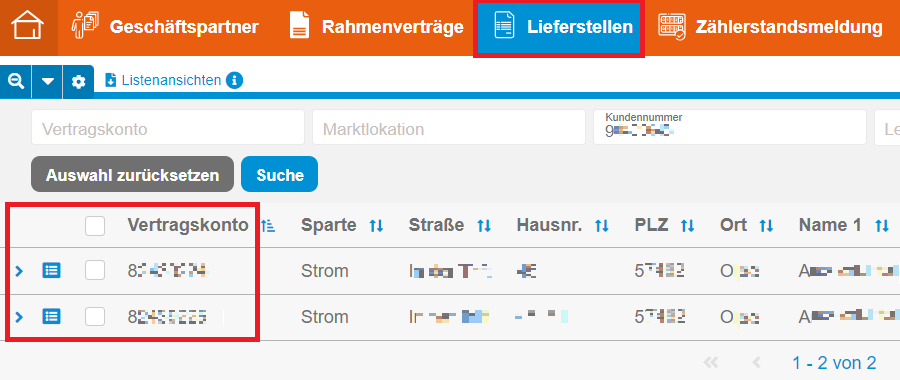
Task: Open the settings gear icon
Action: [x=78, y=82]
